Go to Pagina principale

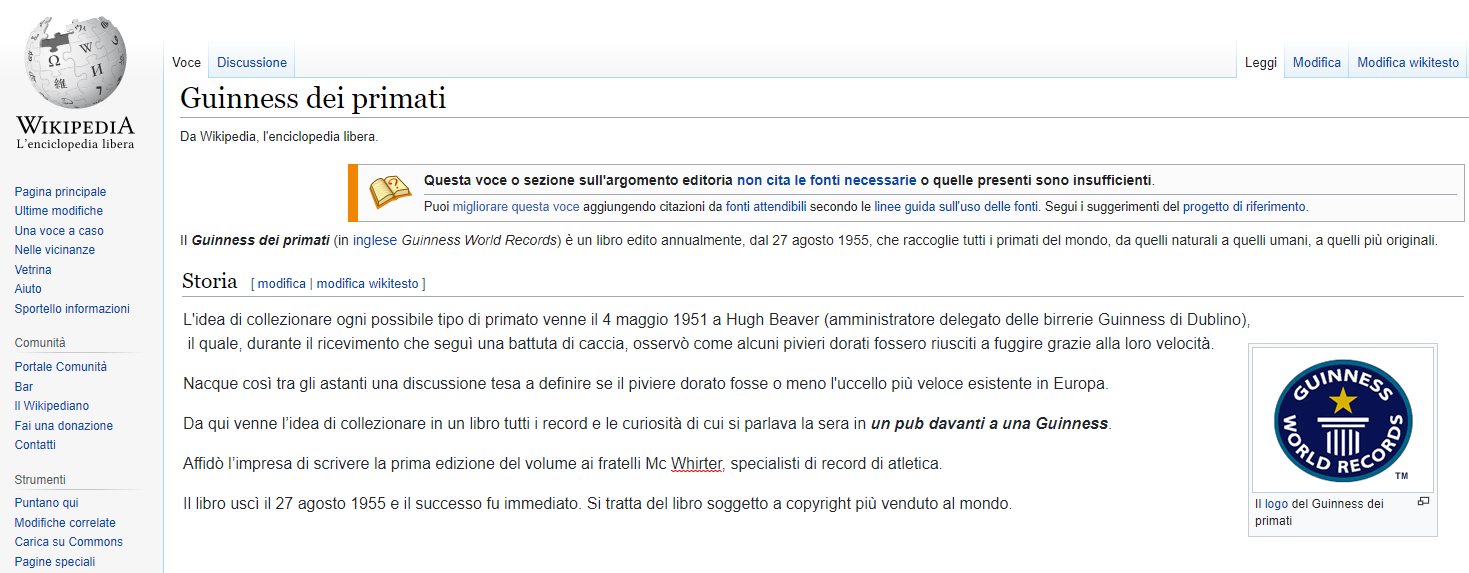(60, 192)
